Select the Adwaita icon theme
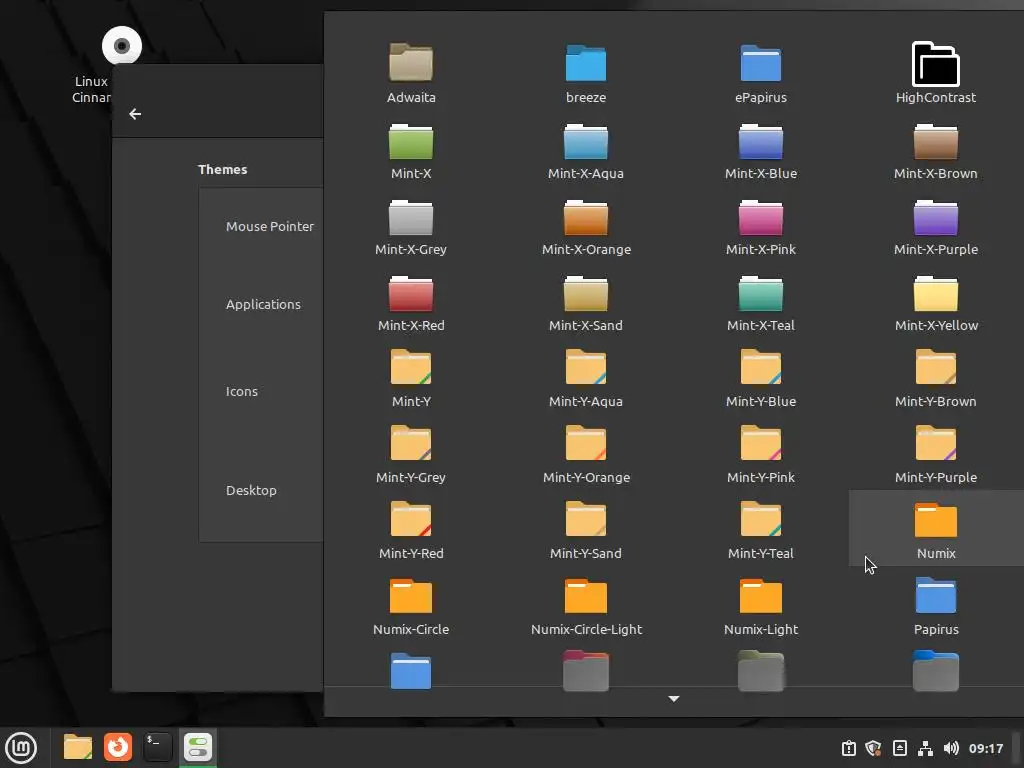The image size is (1024, 768). [411, 72]
